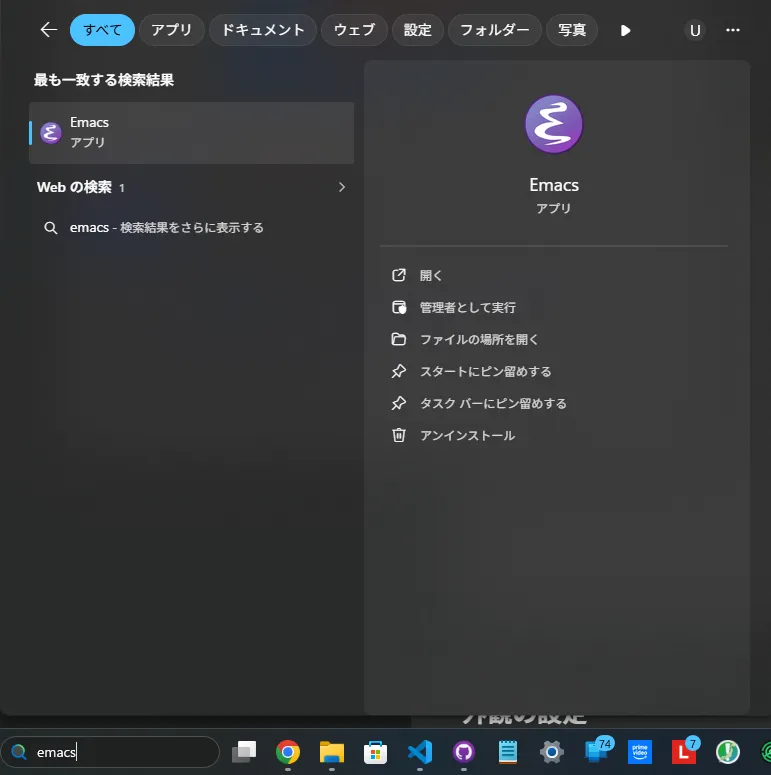Click the taskbar search magnifier icon
The width and height of the screenshot is (771, 775).
click(19, 752)
